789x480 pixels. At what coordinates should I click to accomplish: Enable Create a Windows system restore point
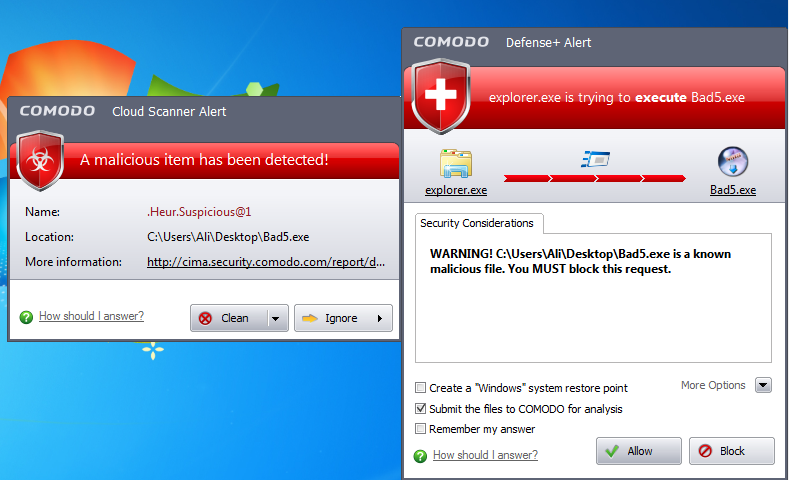point(420,387)
